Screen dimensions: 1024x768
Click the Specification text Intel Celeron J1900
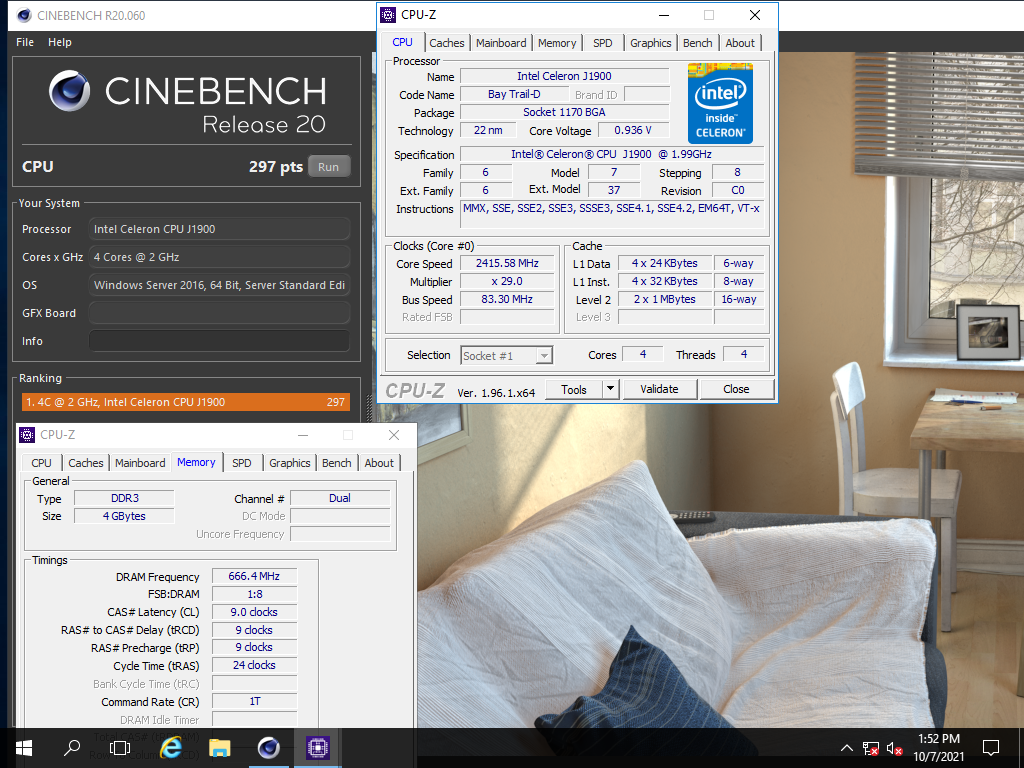tap(611, 154)
